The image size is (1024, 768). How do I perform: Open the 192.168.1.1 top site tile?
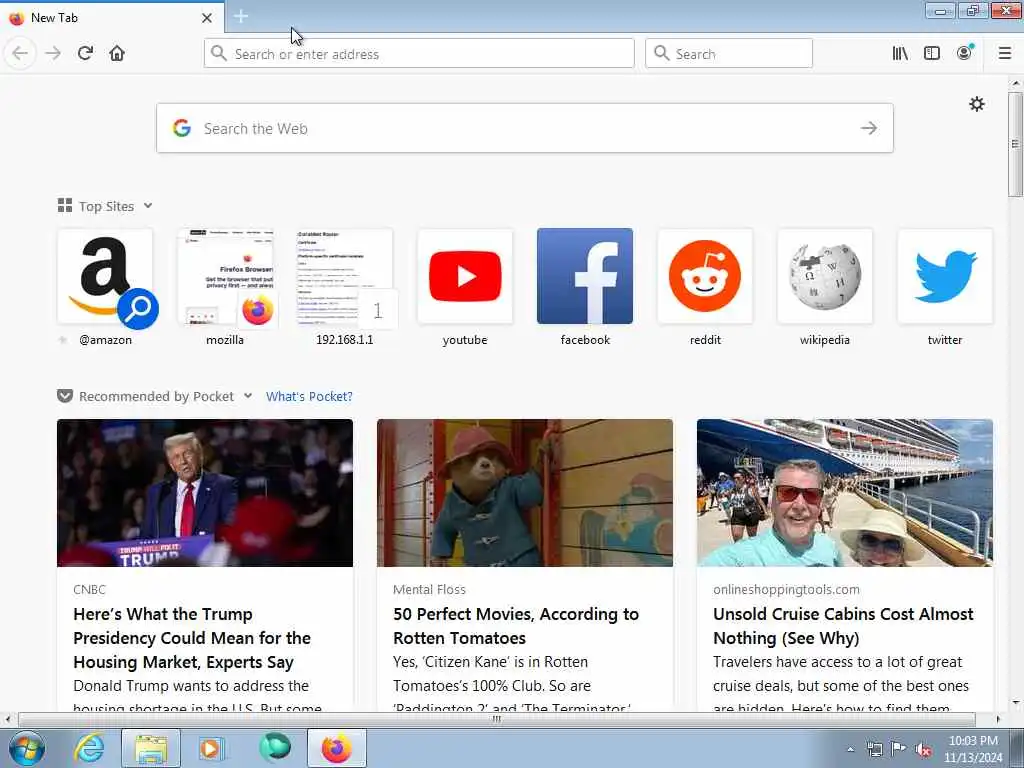(x=345, y=276)
